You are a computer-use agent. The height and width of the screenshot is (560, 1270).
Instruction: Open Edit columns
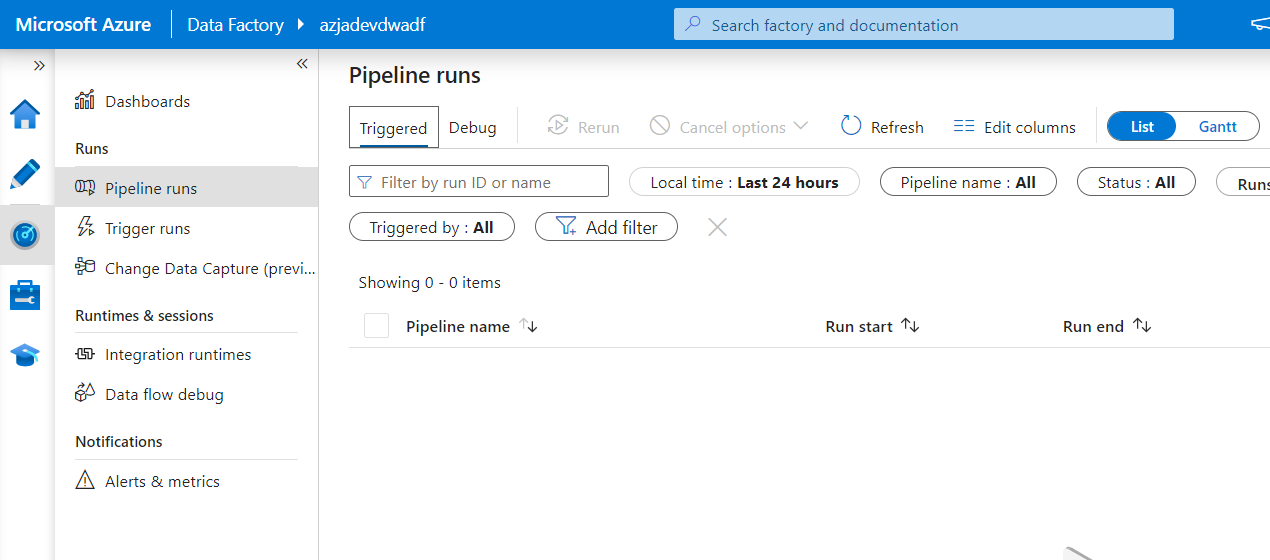[x=1015, y=127]
